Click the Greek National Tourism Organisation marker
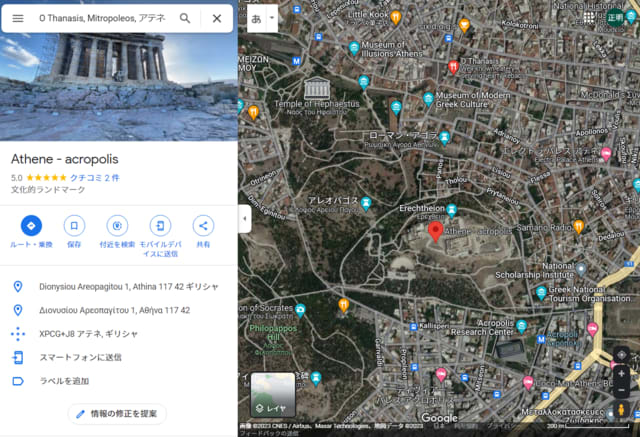The image size is (640, 437). coord(541,293)
